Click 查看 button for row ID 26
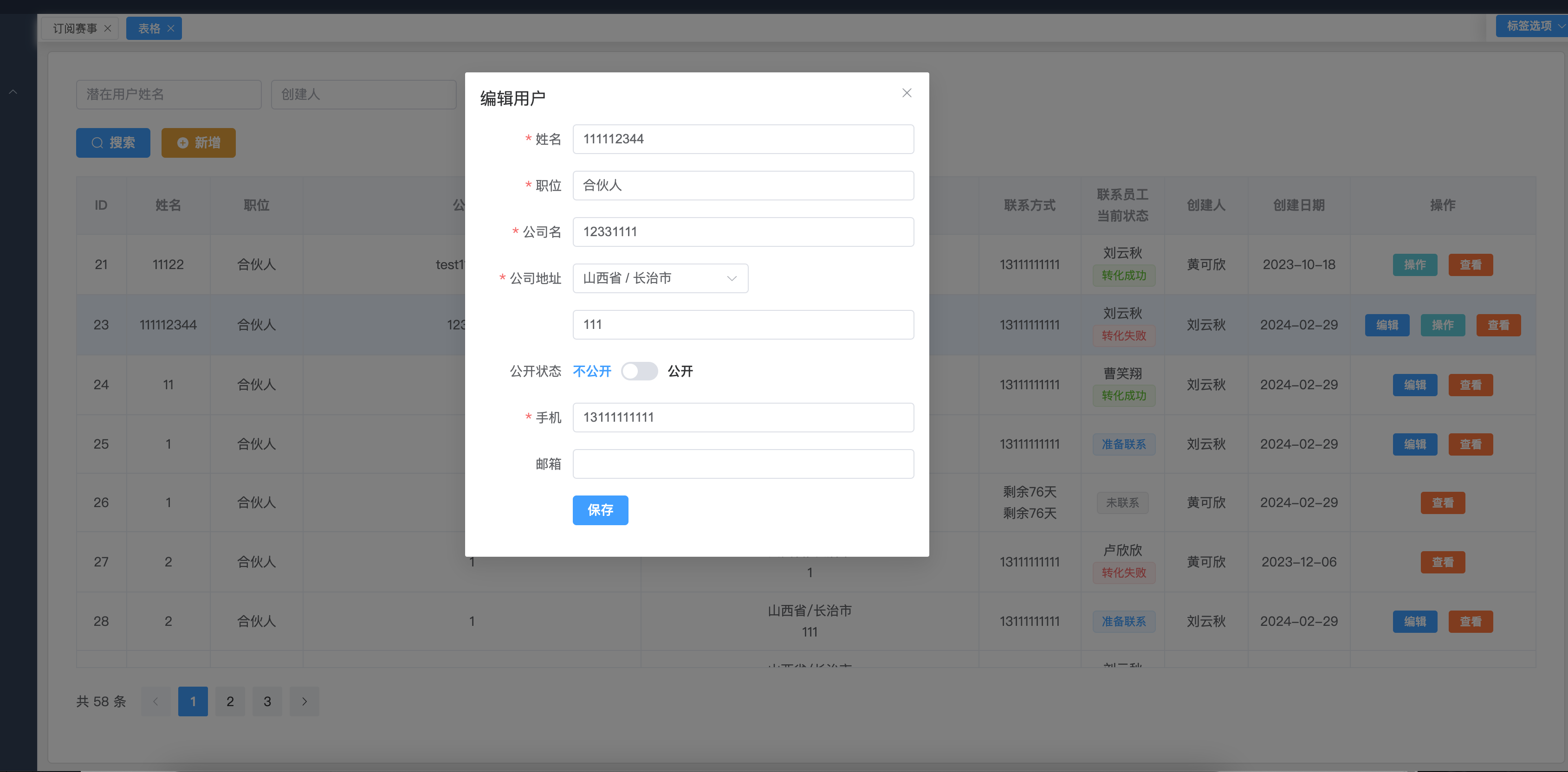The height and width of the screenshot is (772, 1568). click(1442, 503)
